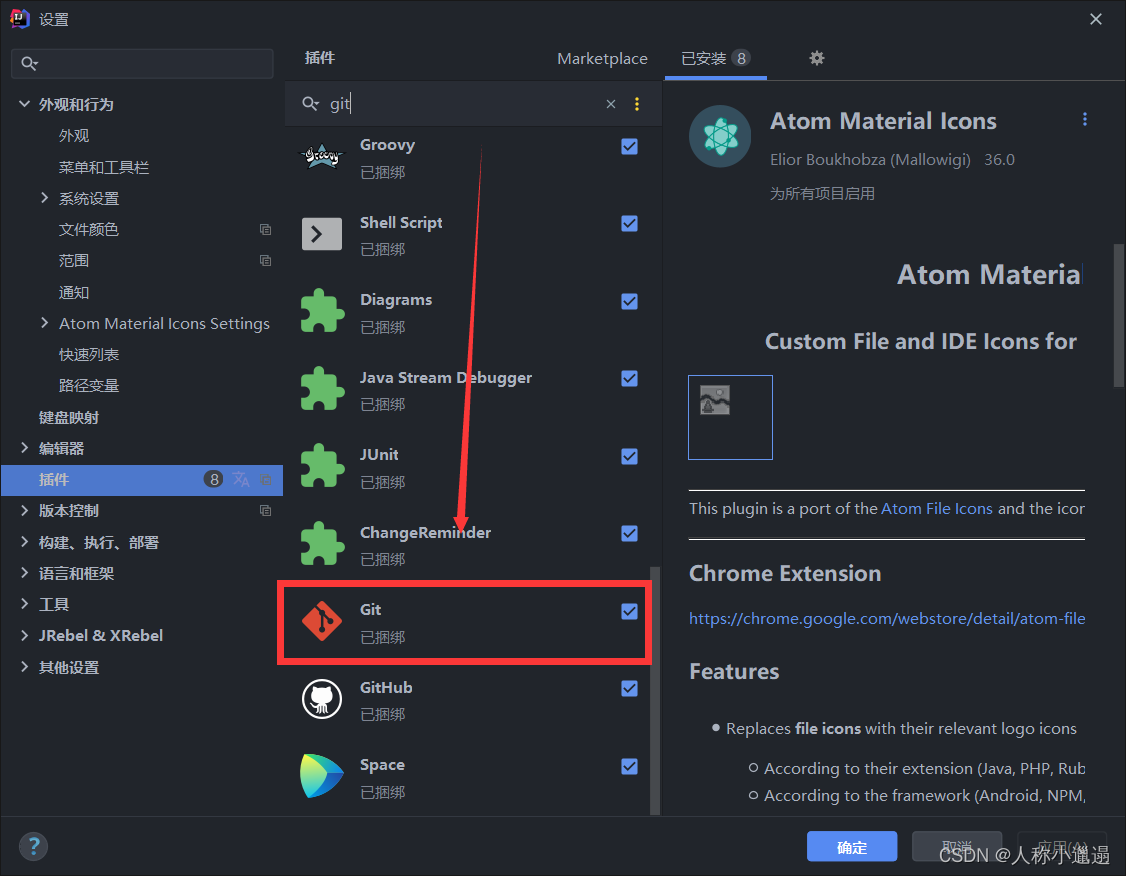This screenshot has width=1126, height=876.
Task: Open the Atom File Icons link
Action: point(936,509)
